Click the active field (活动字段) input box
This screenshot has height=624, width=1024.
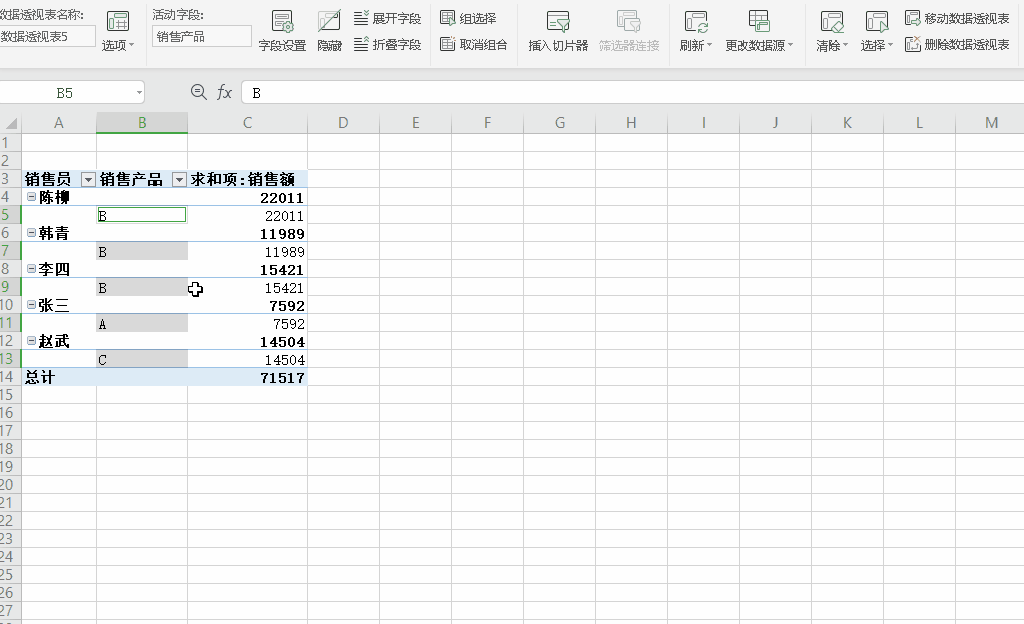click(x=202, y=36)
